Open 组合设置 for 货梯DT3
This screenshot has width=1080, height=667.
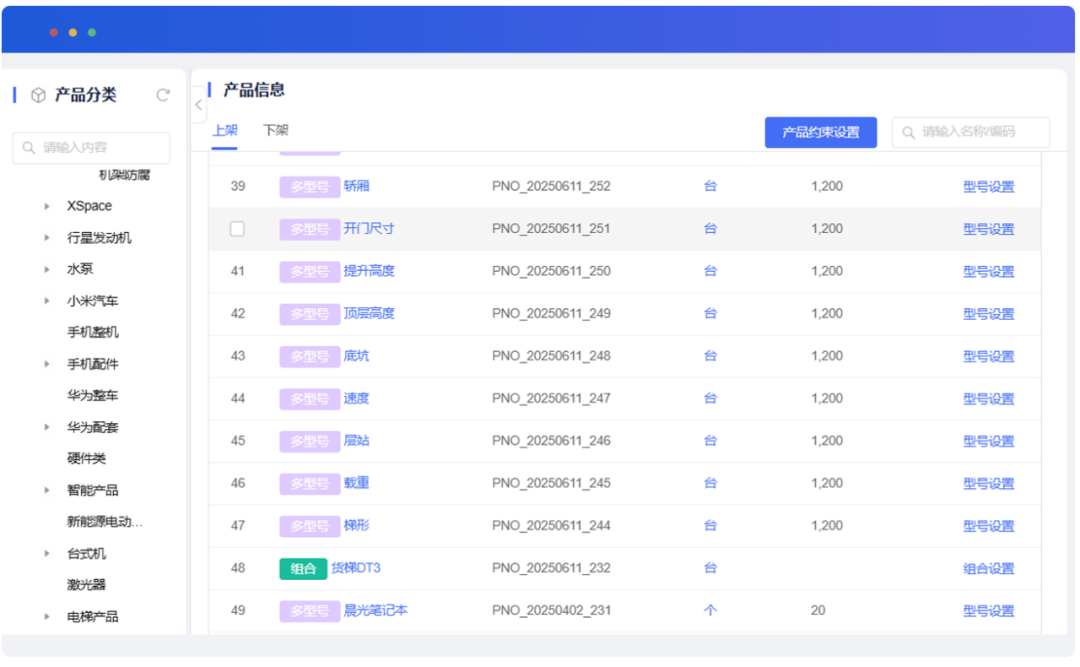pyautogui.click(x=988, y=568)
